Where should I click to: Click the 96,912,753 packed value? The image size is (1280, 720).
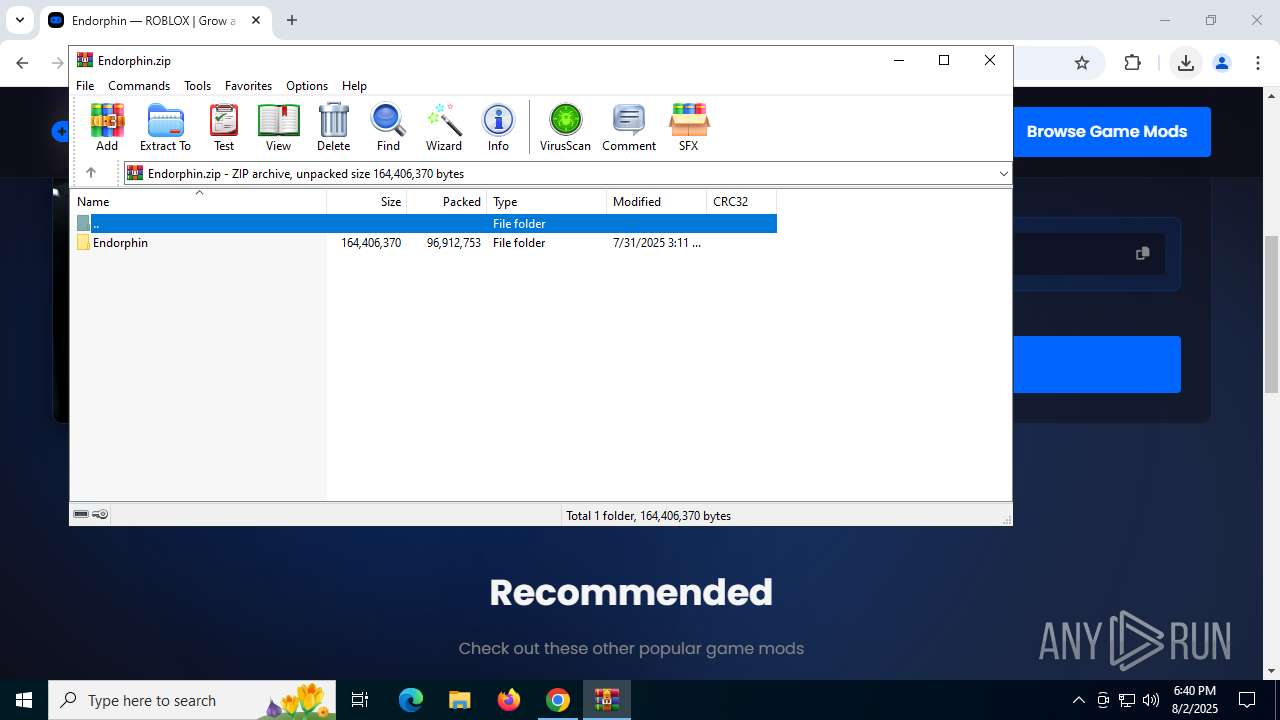tap(454, 243)
